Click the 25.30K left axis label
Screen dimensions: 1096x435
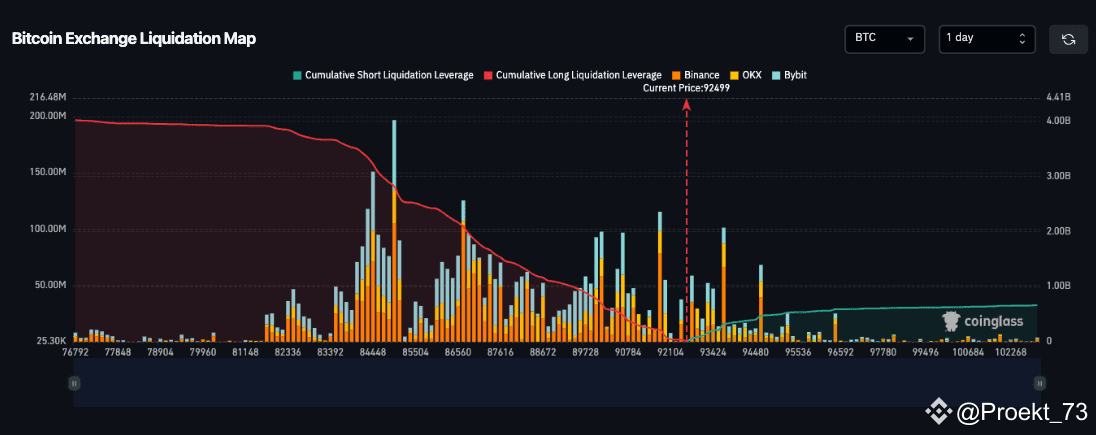point(50,342)
